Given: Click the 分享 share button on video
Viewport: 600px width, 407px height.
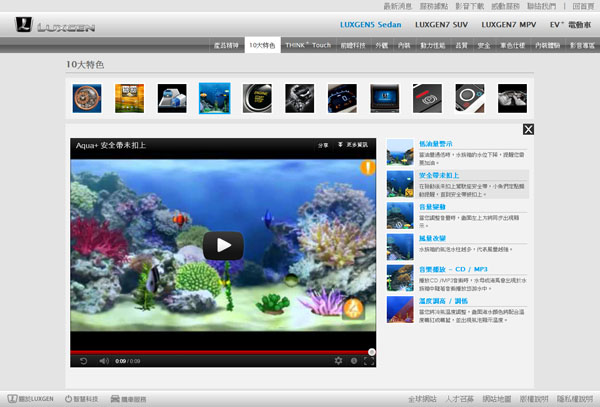Looking at the screenshot, I should click(323, 145).
